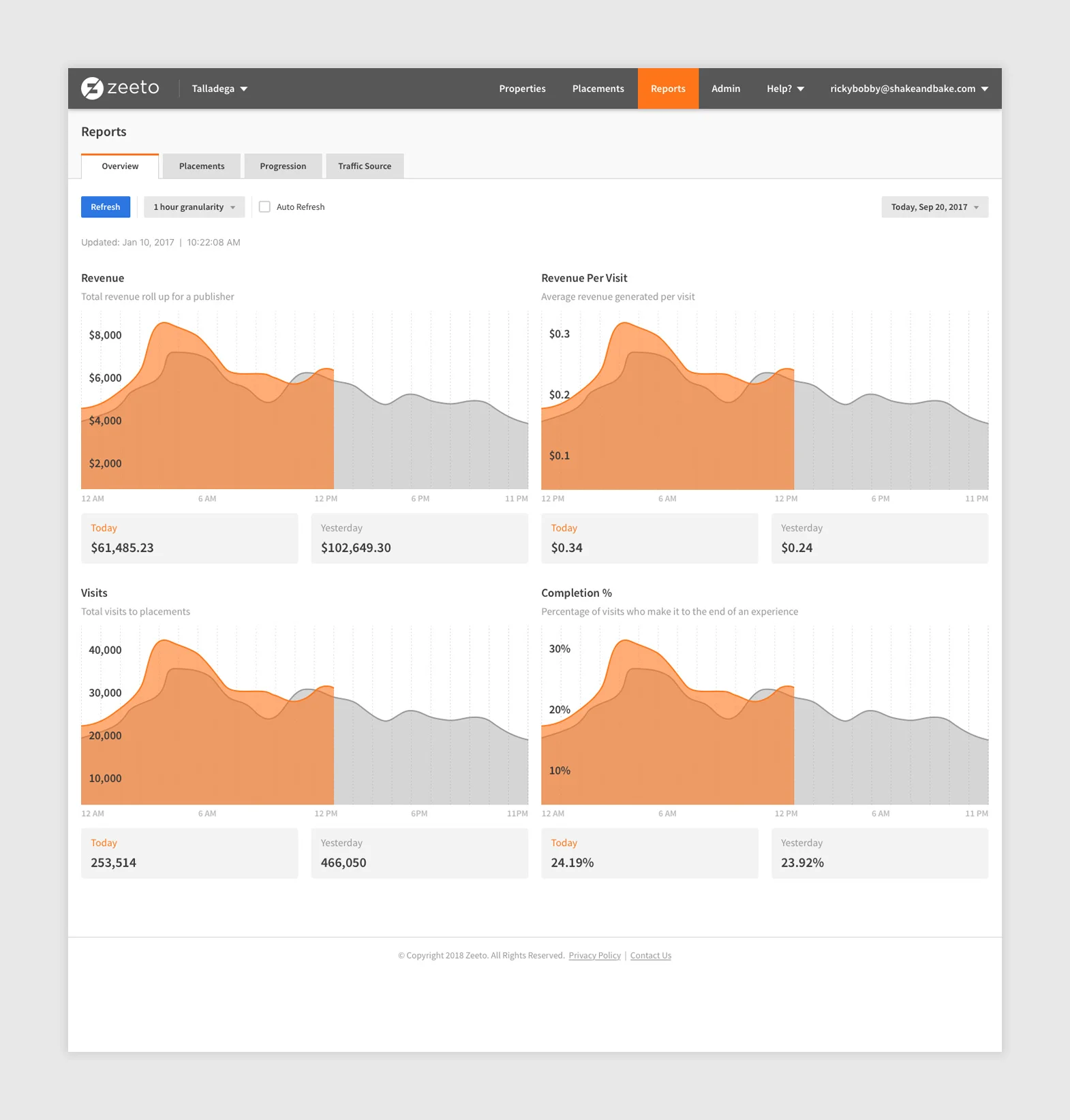Click the 40,000 axis label on Visits chart
The height and width of the screenshot is (1120, 1070).
[x=105, y=650]
